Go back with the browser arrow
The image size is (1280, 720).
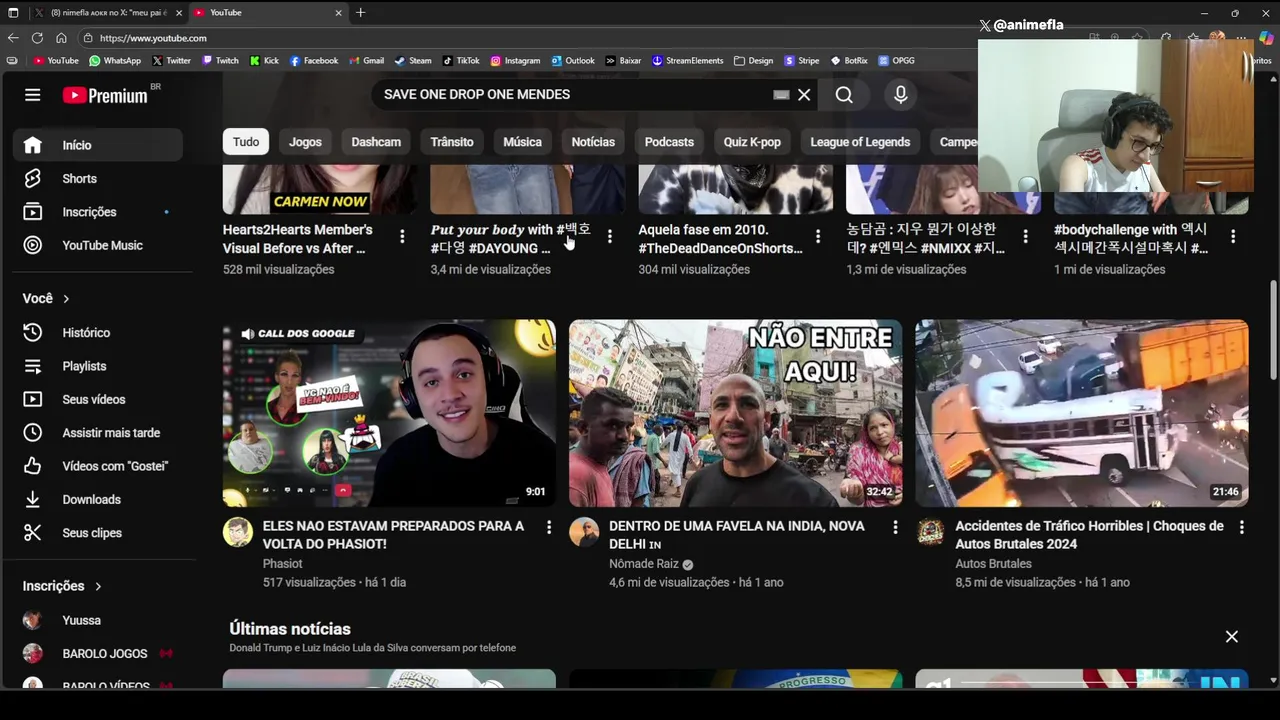point(13,38)
